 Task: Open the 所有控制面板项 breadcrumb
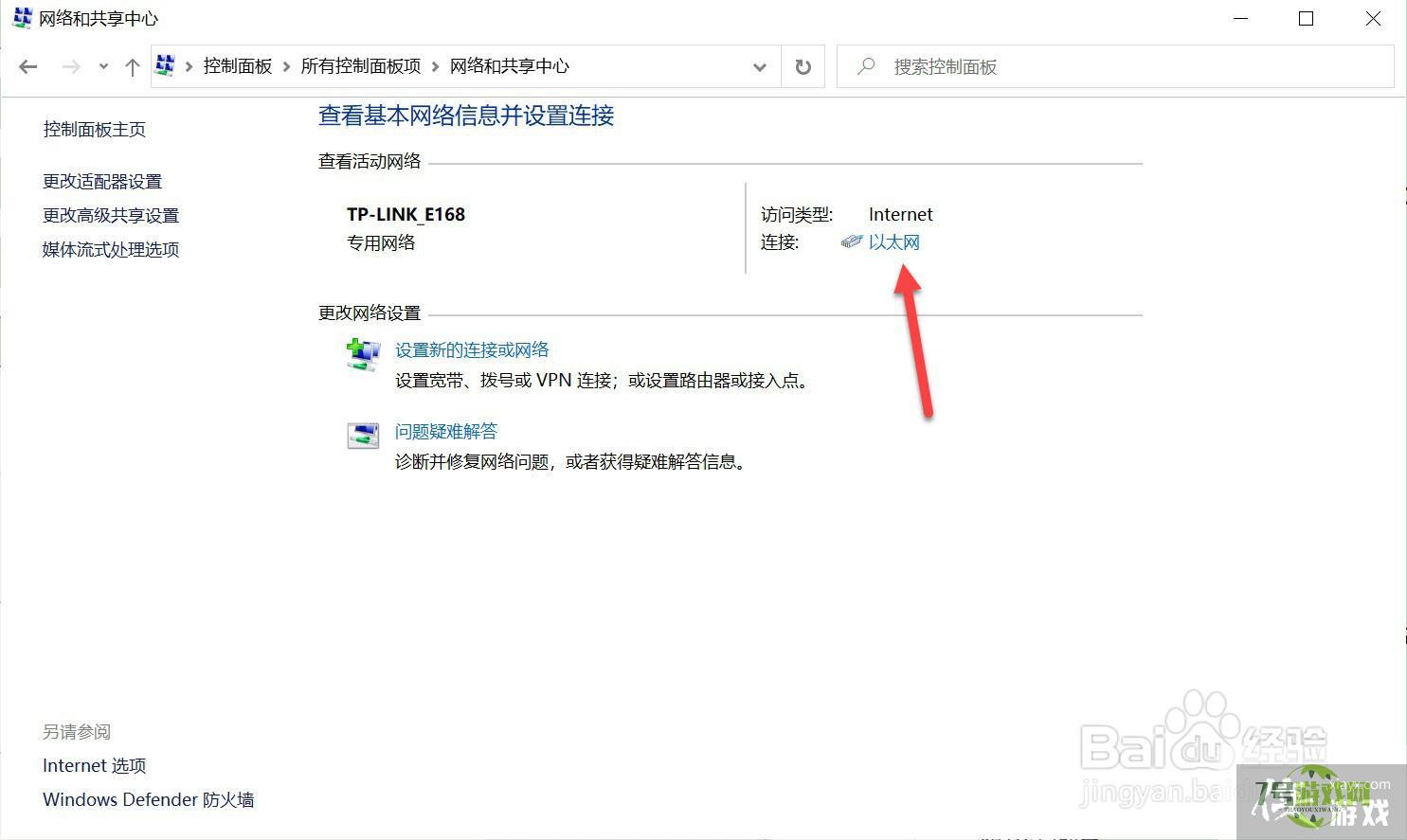[361, 66]
